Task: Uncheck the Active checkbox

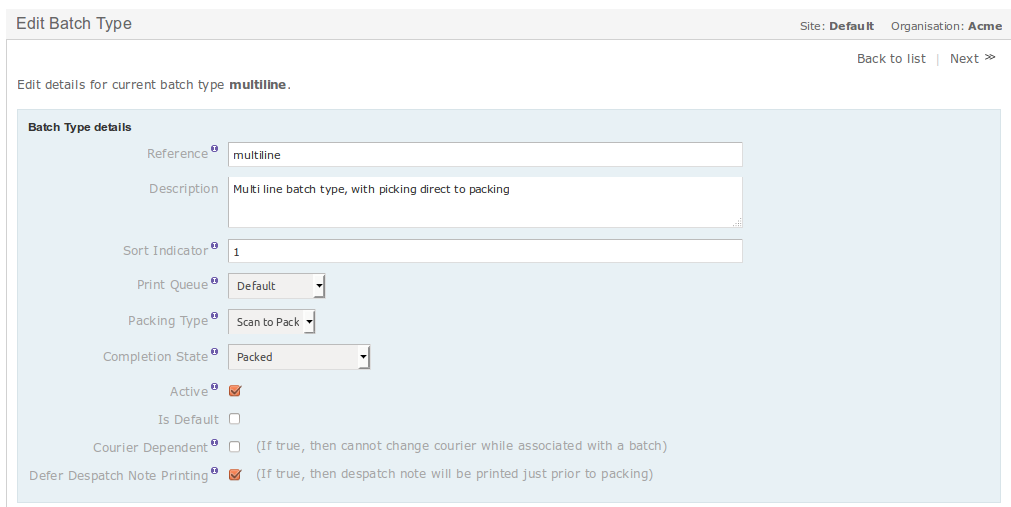Action: tap(235, 391)
